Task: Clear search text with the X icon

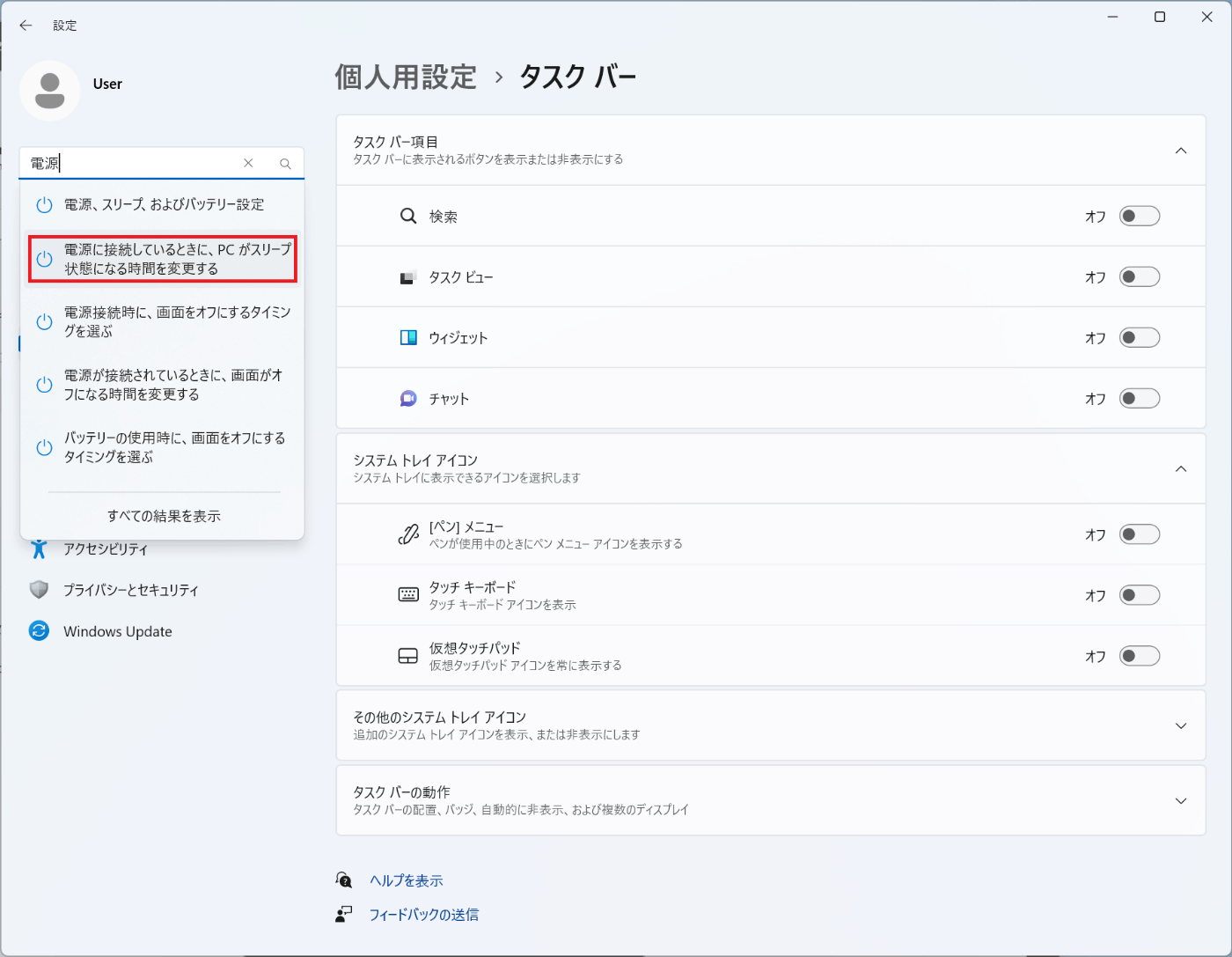Action: (x=248, y=163)
